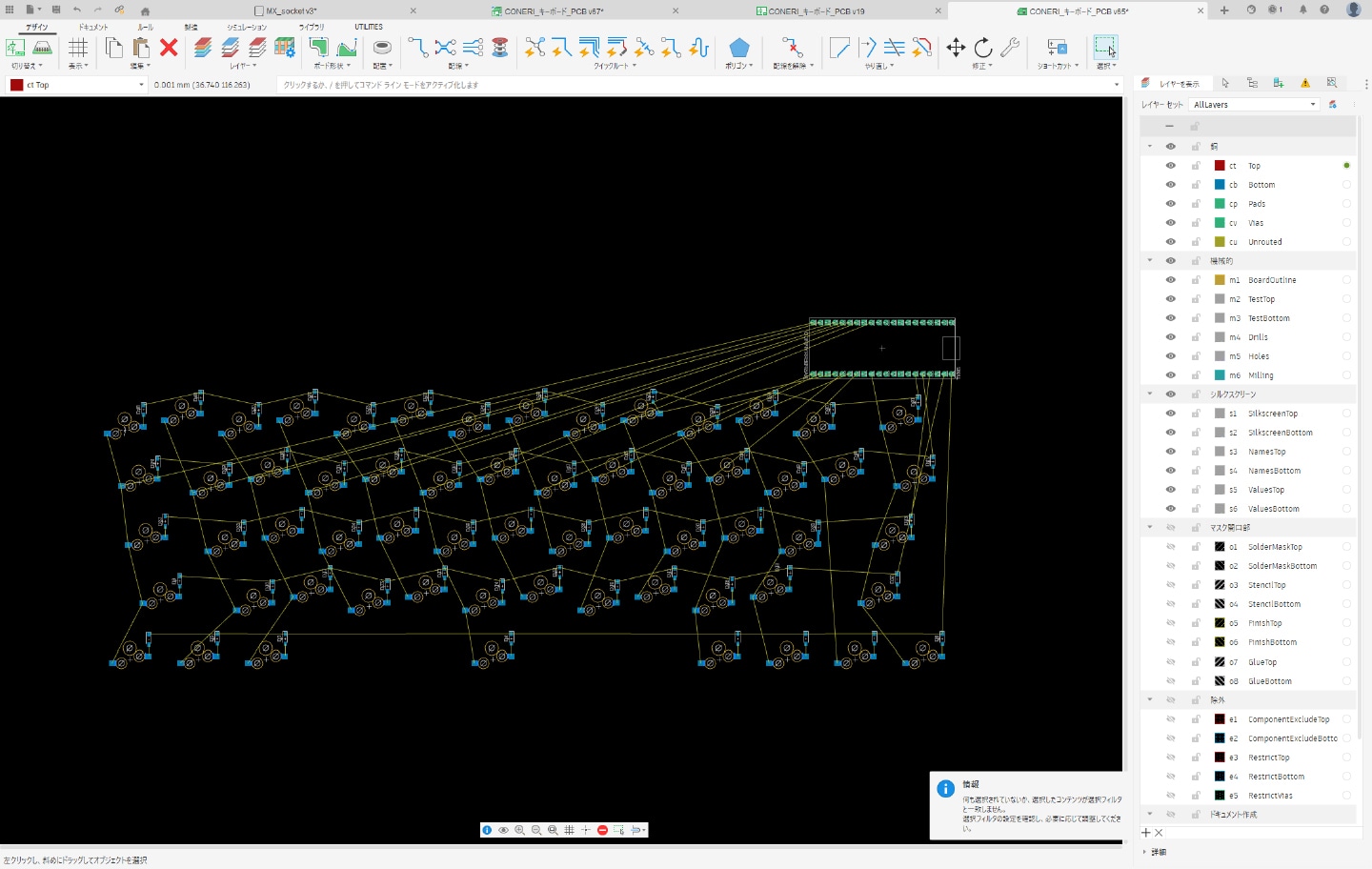Click zoom in on the bottom navigation bar
This screenshot has width=1372, height=869.
[x=519, y=830]
